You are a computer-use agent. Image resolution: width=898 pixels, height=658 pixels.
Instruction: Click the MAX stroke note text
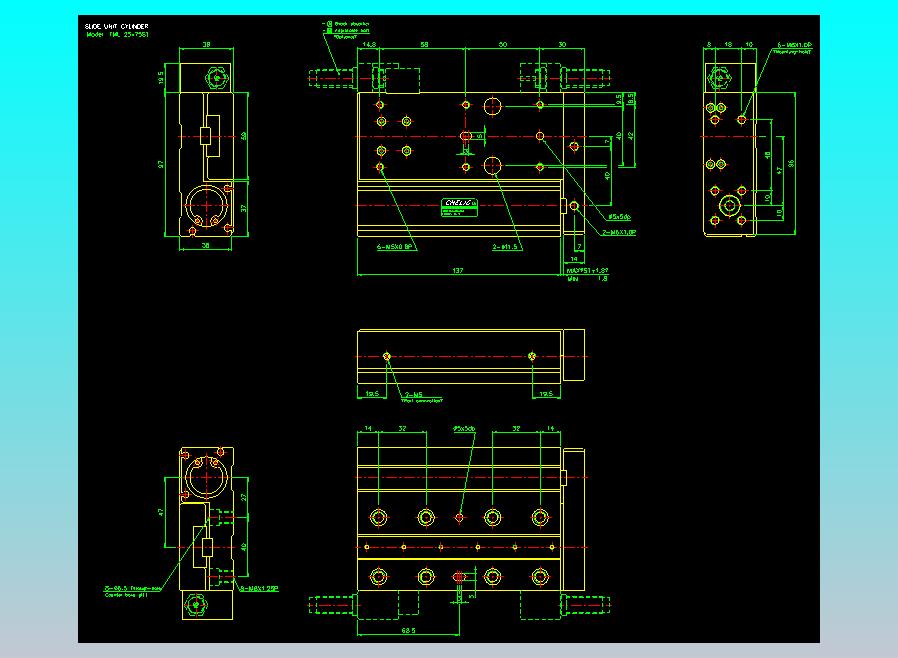[x=587, y=270]
